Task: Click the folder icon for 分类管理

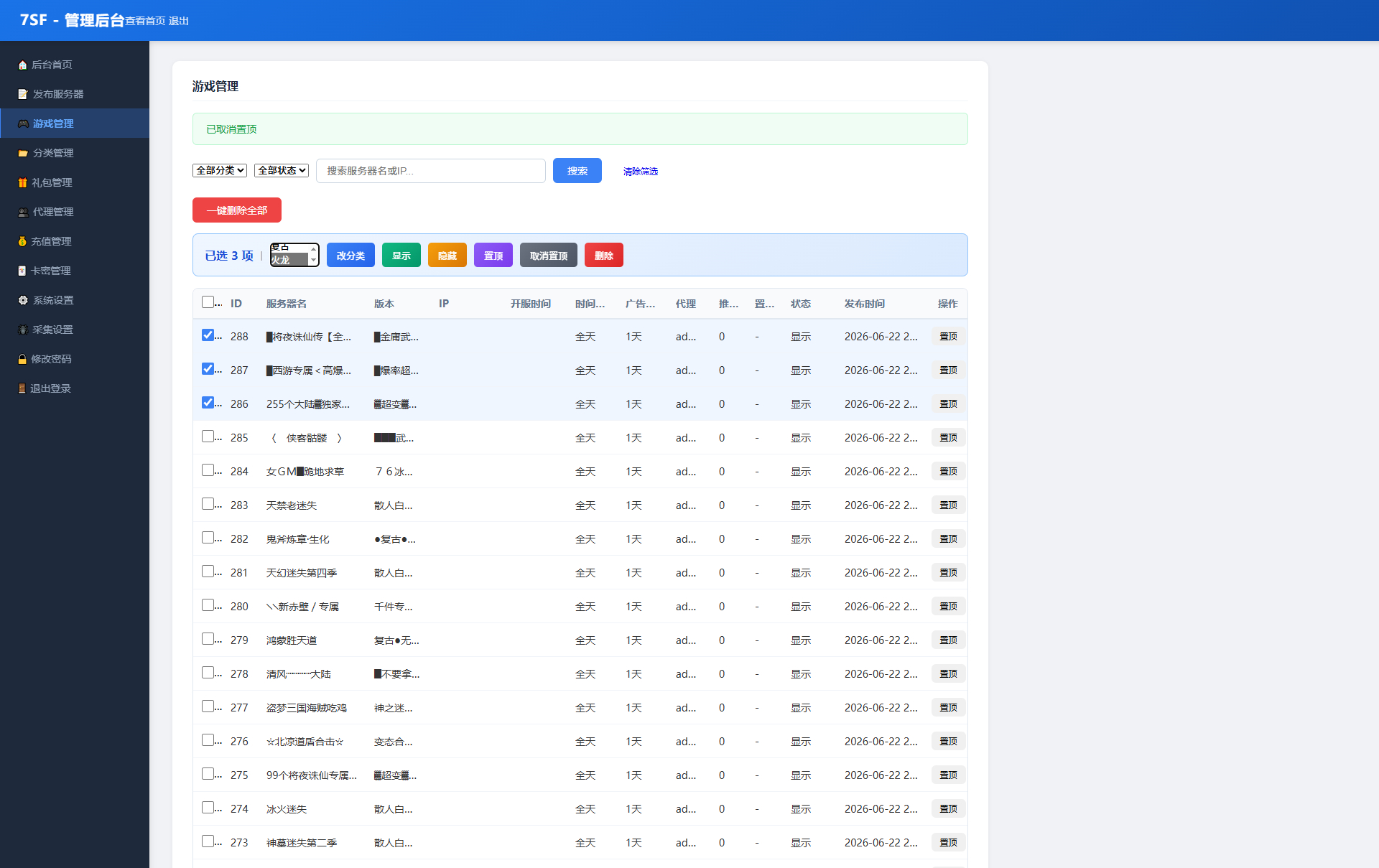Action: tap(23, 153)
